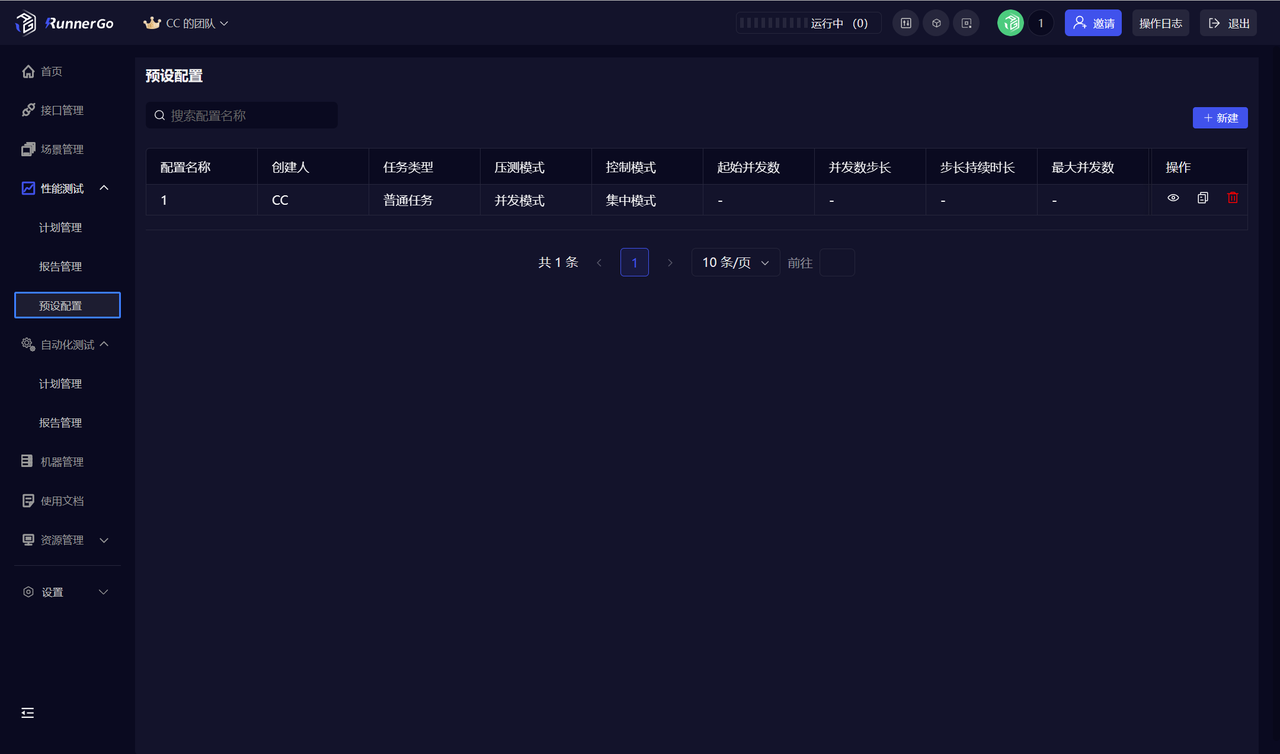Delete preset config "1" with red trash icon

(x=1232, y=198)
